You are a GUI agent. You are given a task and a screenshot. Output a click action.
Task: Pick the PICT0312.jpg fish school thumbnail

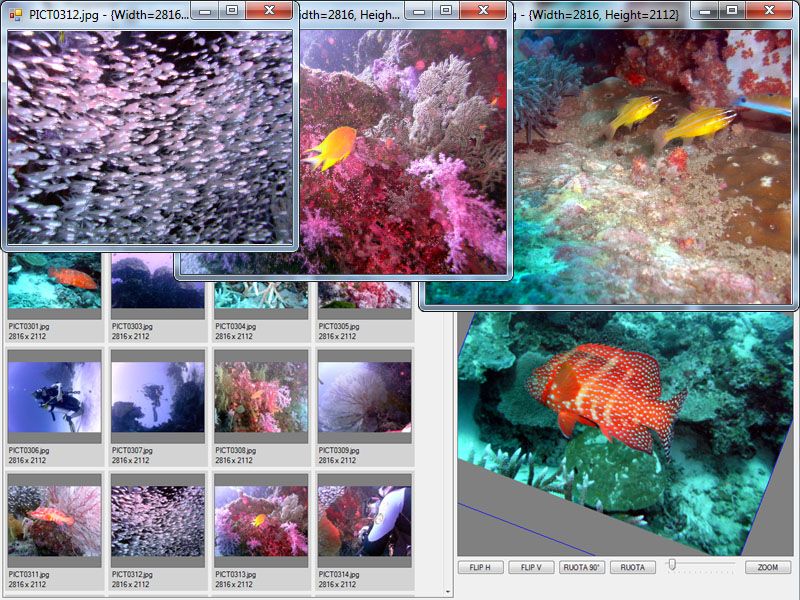point(158,521)
